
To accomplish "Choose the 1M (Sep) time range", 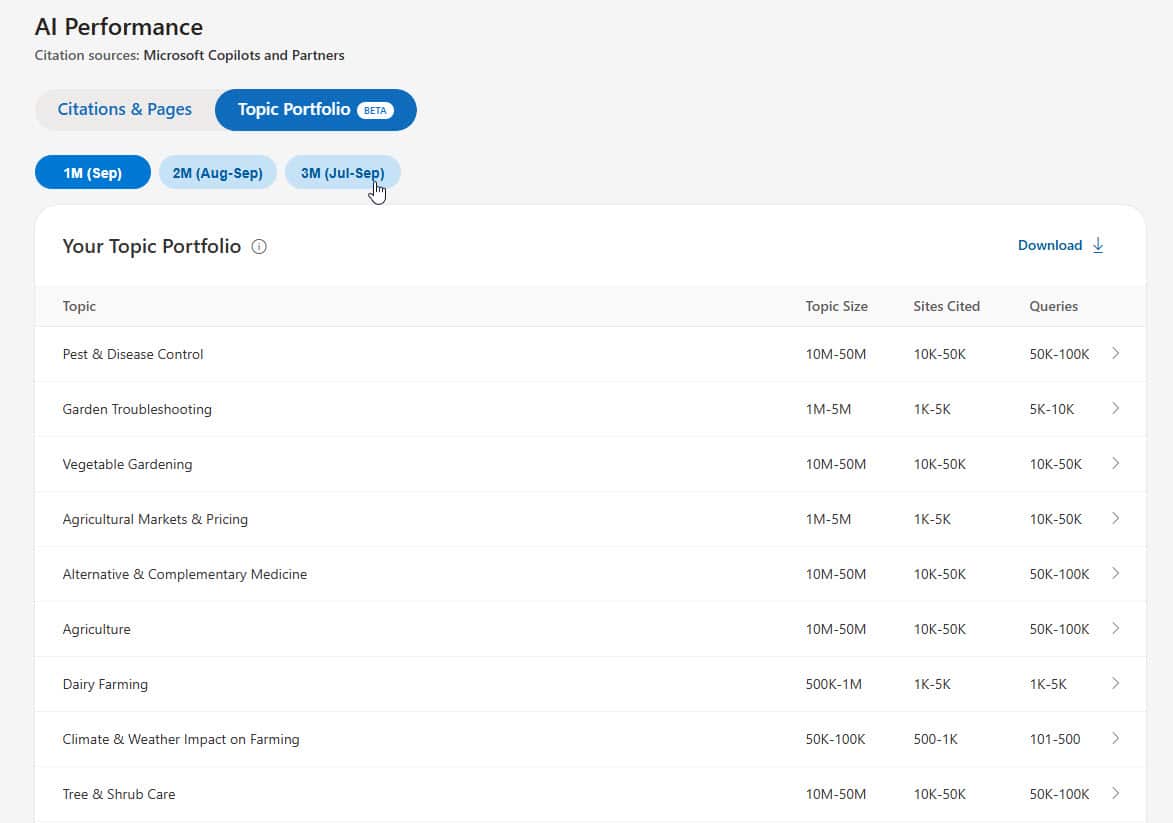I will 93,173.
